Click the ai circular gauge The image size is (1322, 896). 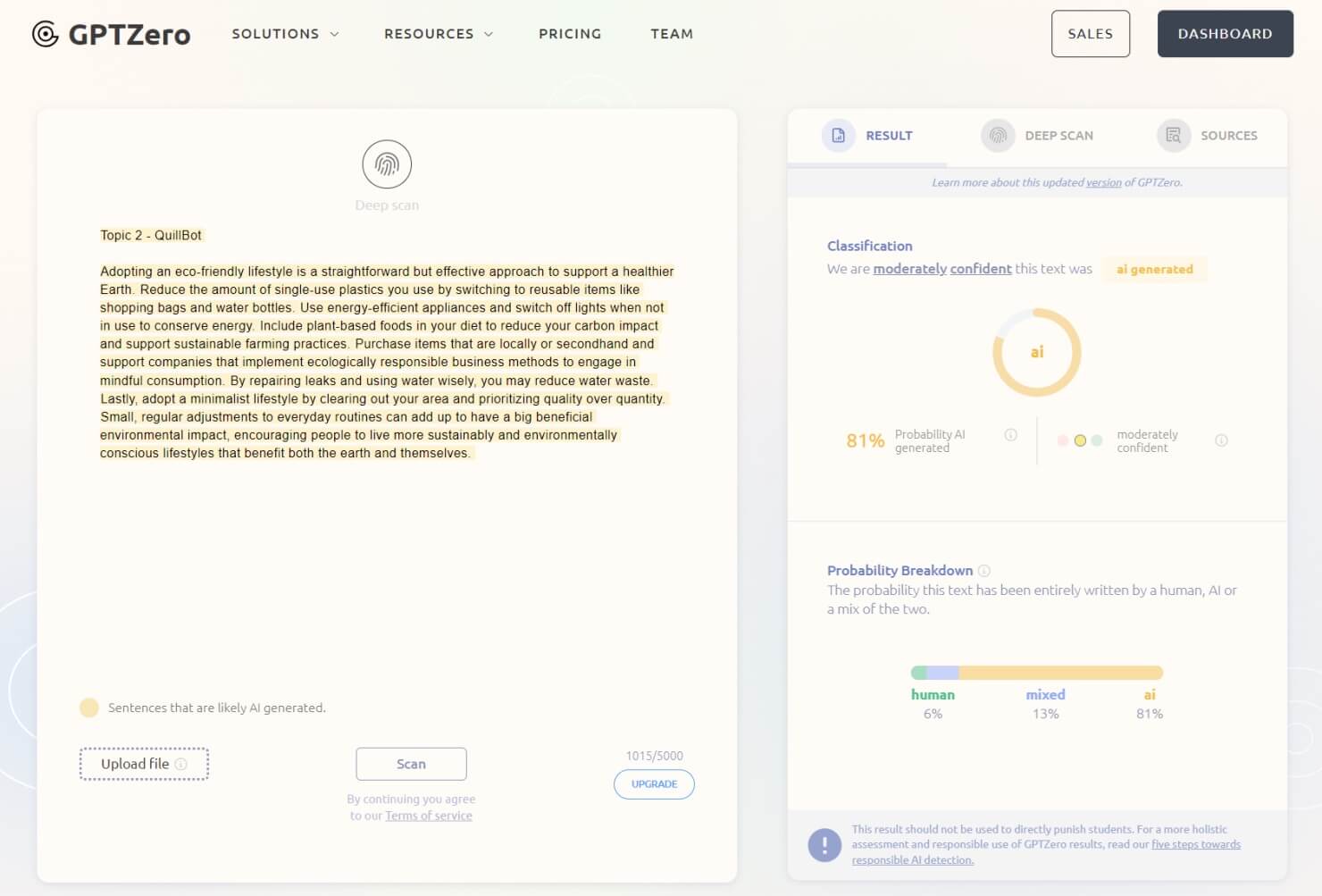[1037, 353]
